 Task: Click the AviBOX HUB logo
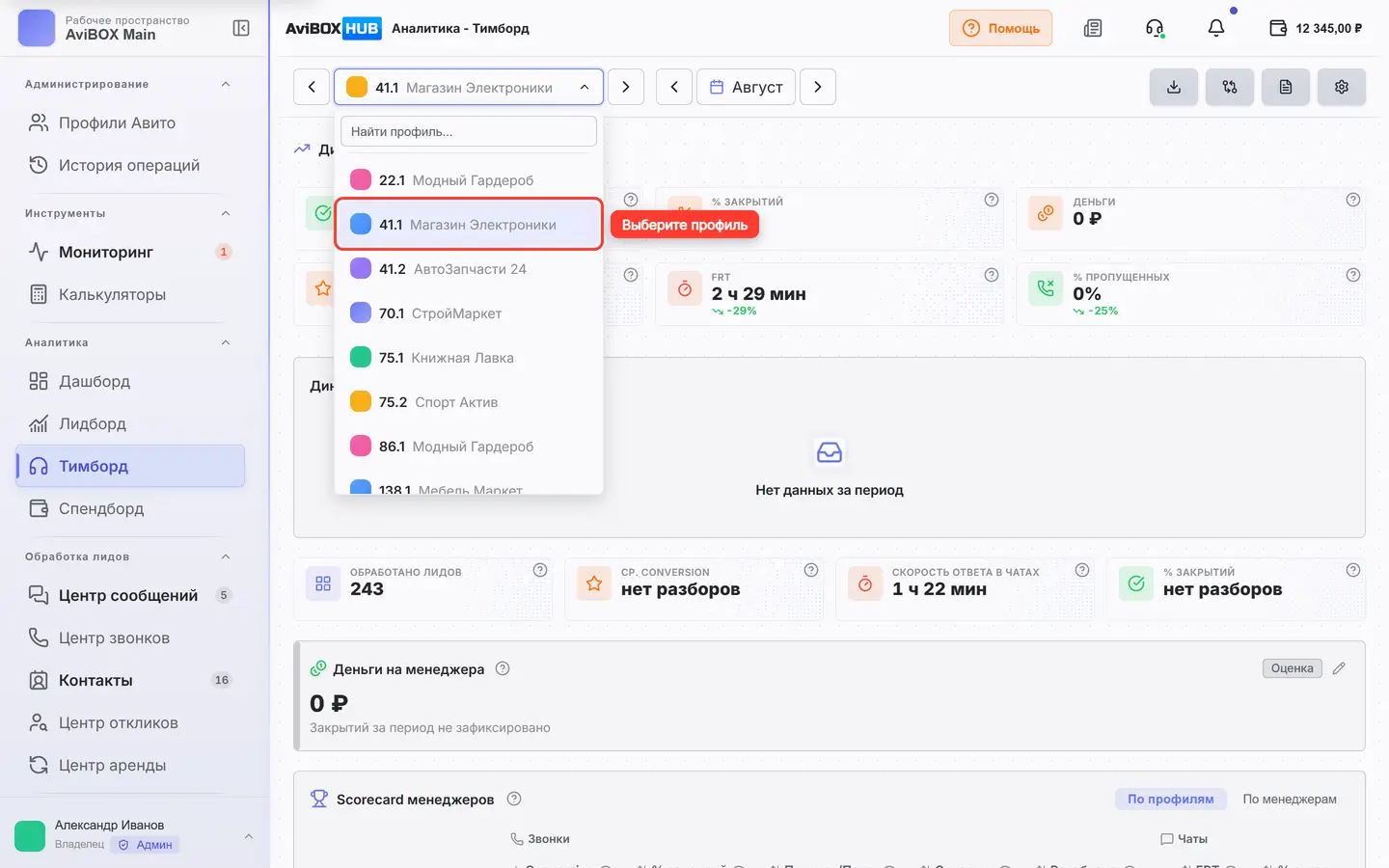click(x=334, y=28)
